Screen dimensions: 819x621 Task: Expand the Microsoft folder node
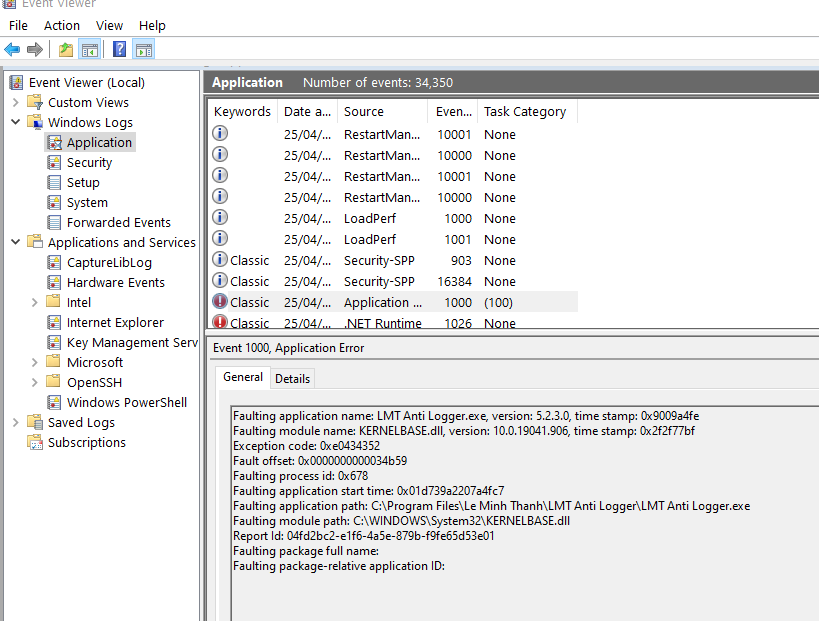(34, 362)
